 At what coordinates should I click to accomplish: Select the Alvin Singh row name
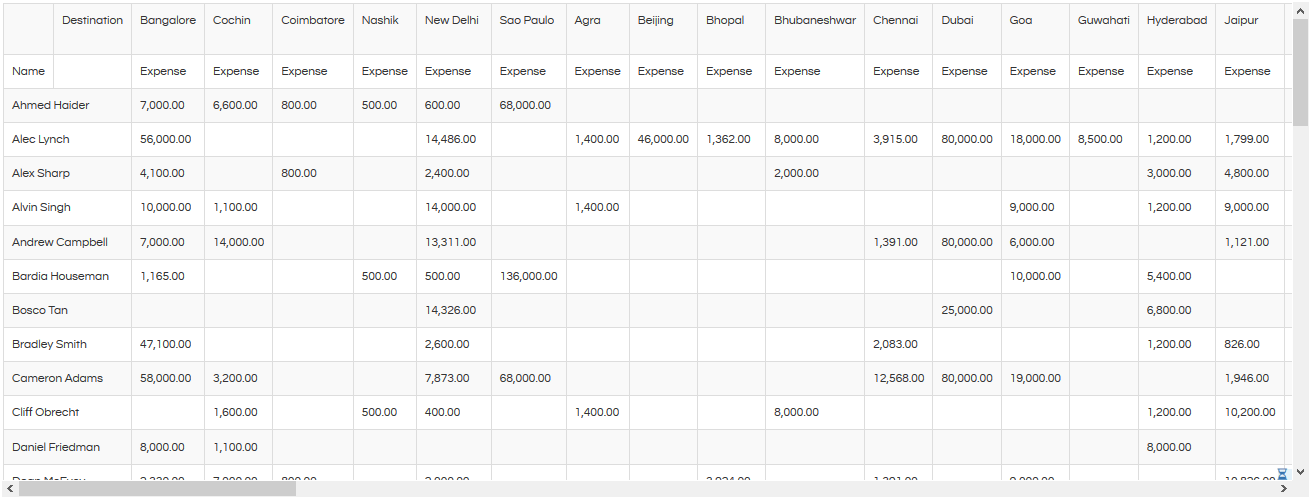point(67,207)
